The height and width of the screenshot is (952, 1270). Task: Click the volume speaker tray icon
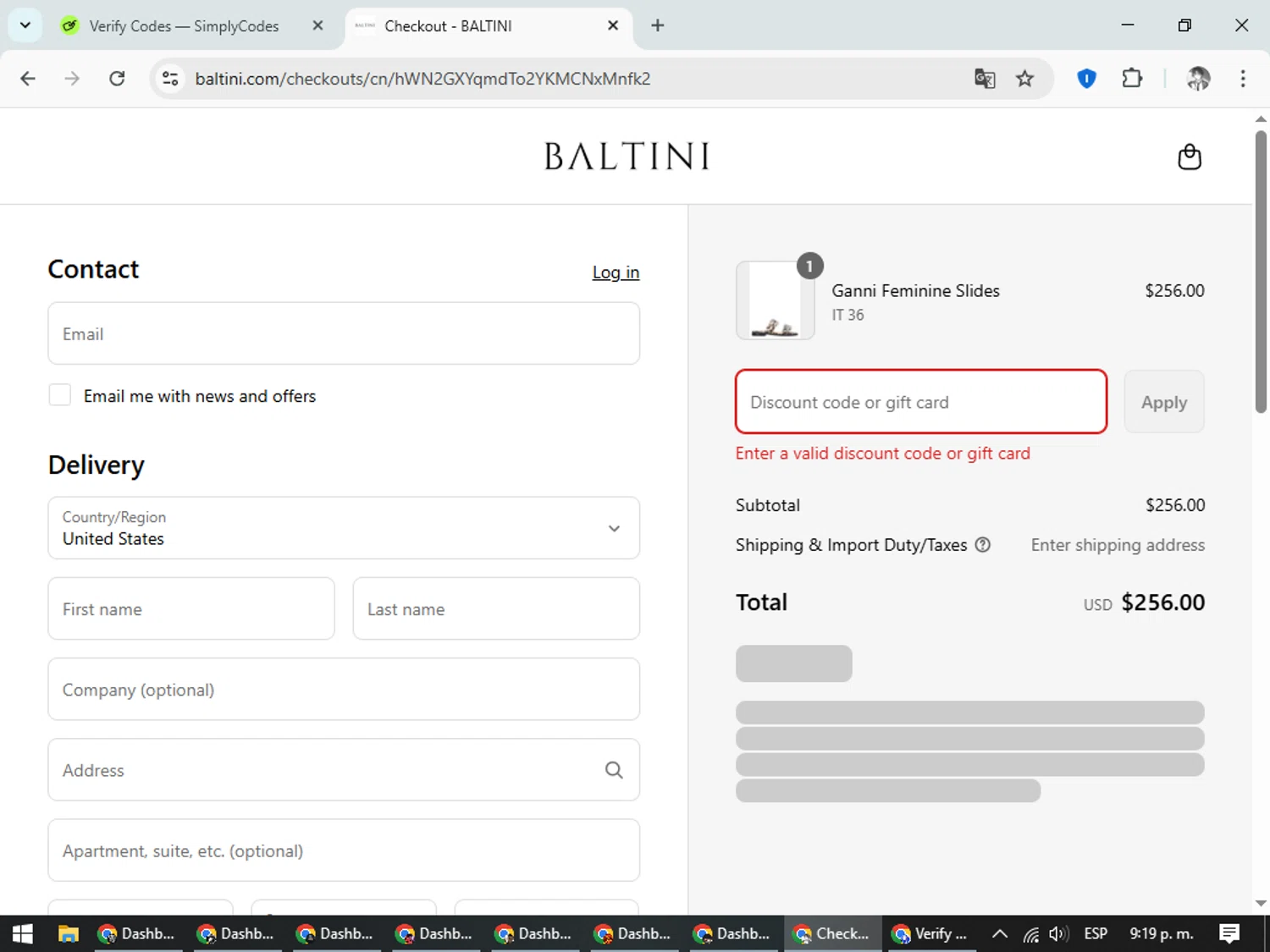[x=1058, y=933]
